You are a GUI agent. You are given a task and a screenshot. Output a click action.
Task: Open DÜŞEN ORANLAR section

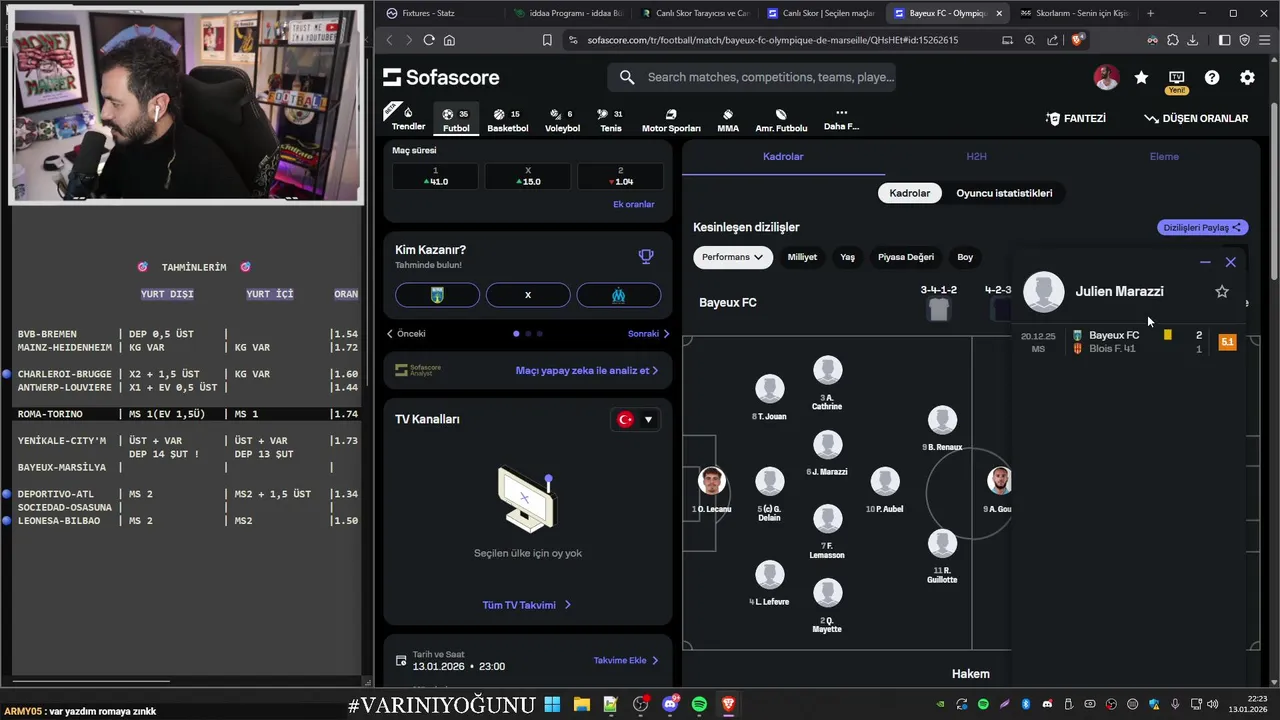point(1196,118)
